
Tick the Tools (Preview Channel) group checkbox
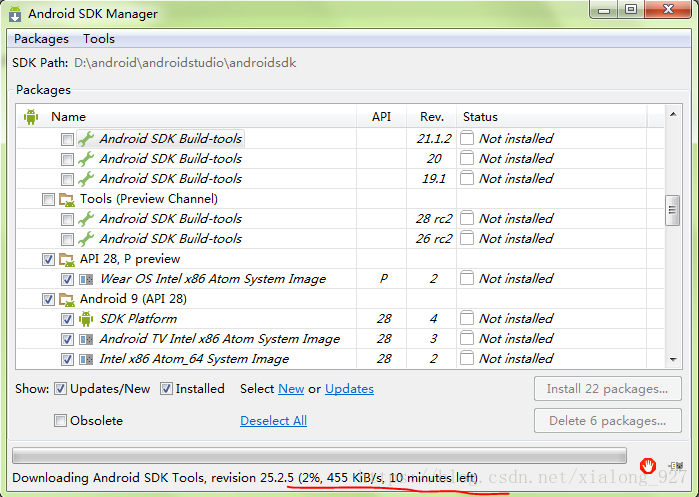click(x=48, y=199)
